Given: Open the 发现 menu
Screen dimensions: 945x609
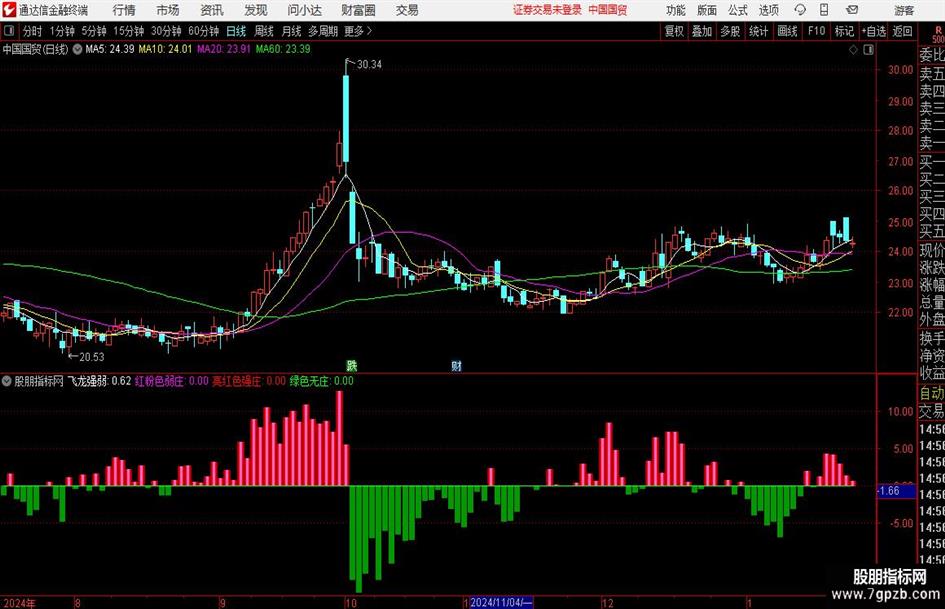Looking at the screenshot, I should [256, 10].
